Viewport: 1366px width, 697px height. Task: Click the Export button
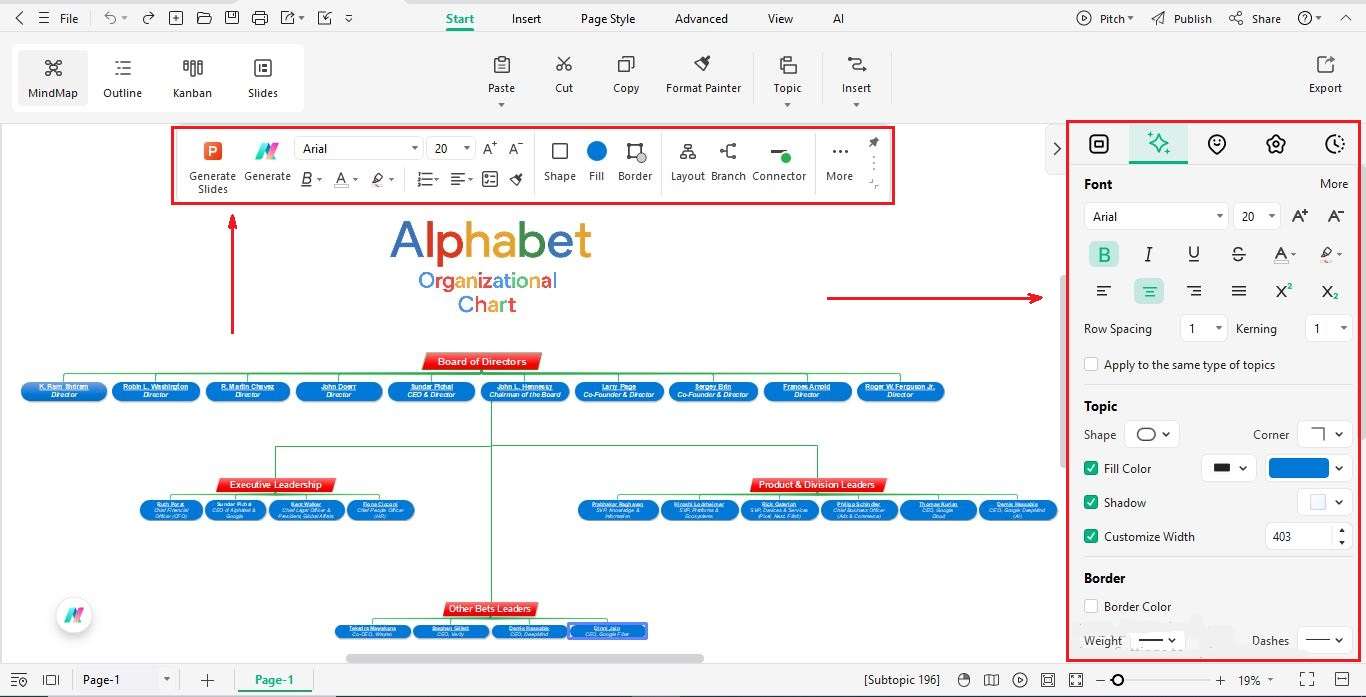coord(1325,75)
